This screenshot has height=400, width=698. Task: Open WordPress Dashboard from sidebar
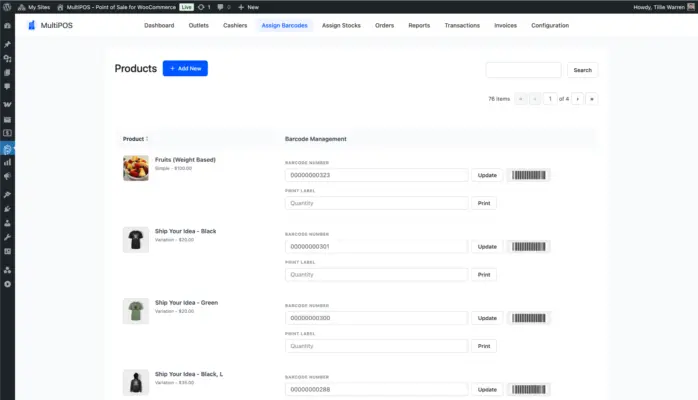click(x=7, y=26)
